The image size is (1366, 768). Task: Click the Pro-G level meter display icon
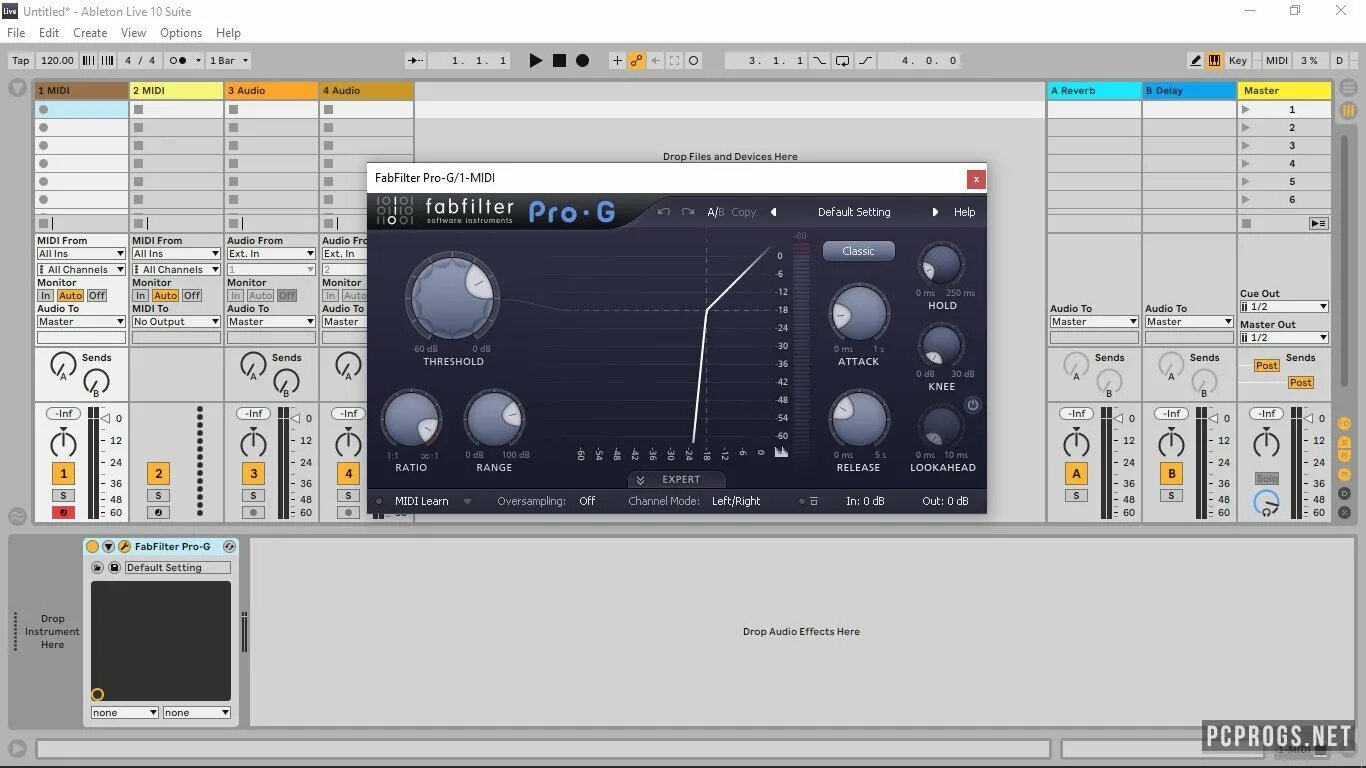pos(781,452)
